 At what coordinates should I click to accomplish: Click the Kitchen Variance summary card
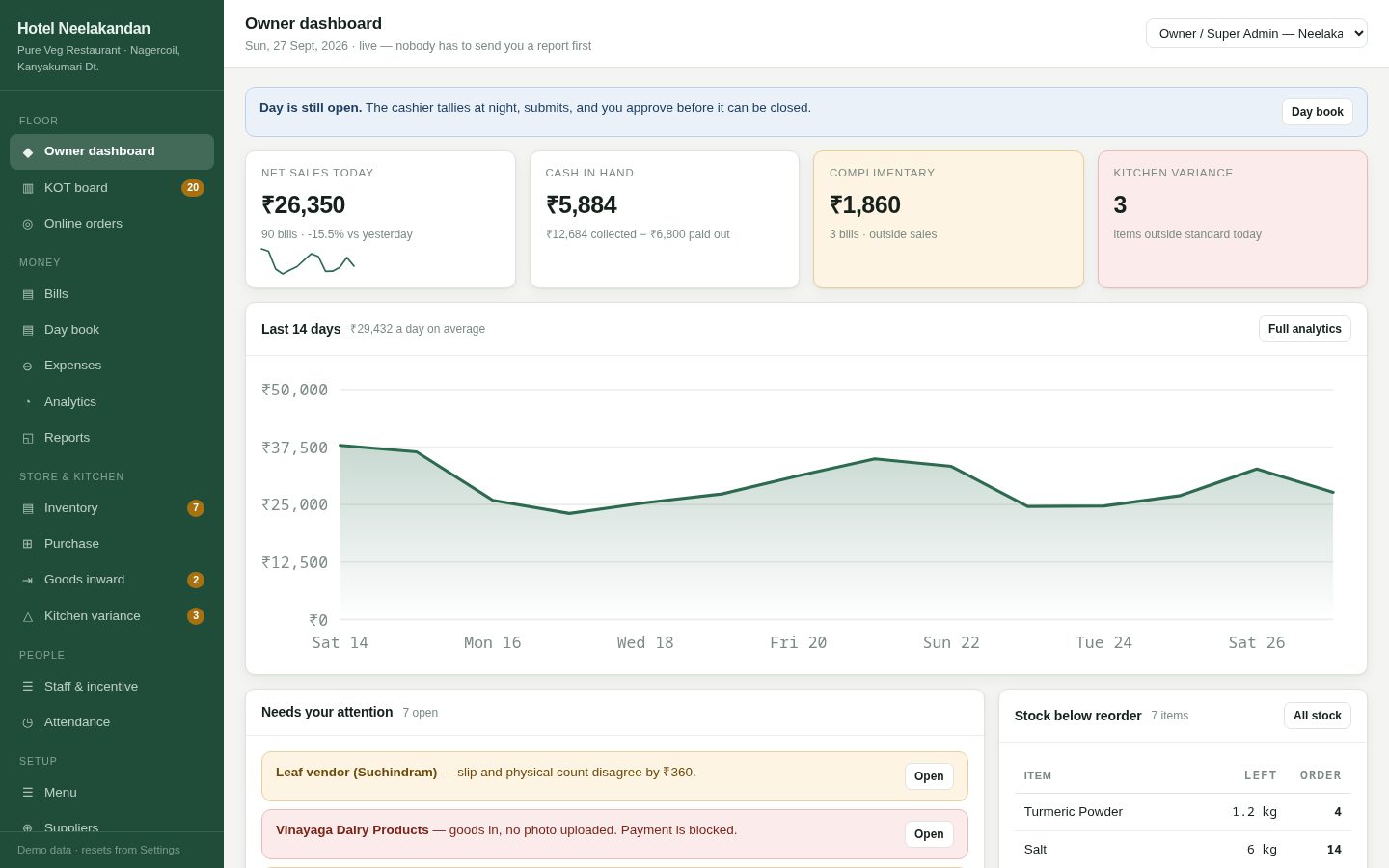[1233, 219]
